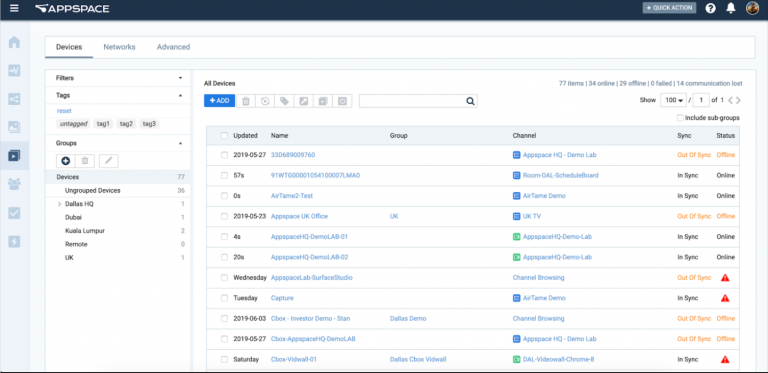Expand the Dallas HQ group tree

60,204
